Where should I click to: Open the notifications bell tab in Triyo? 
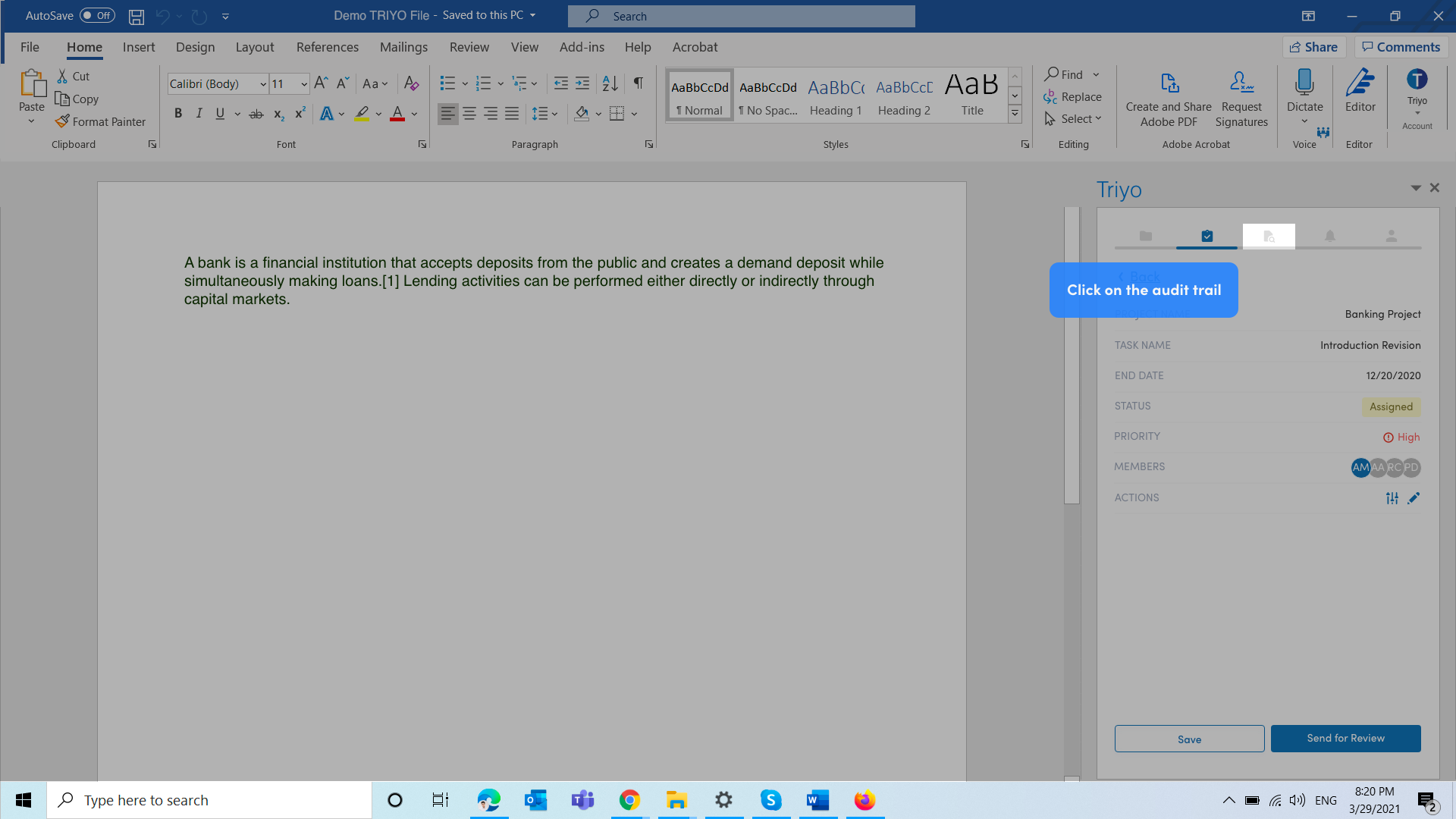coord(1329,237)
